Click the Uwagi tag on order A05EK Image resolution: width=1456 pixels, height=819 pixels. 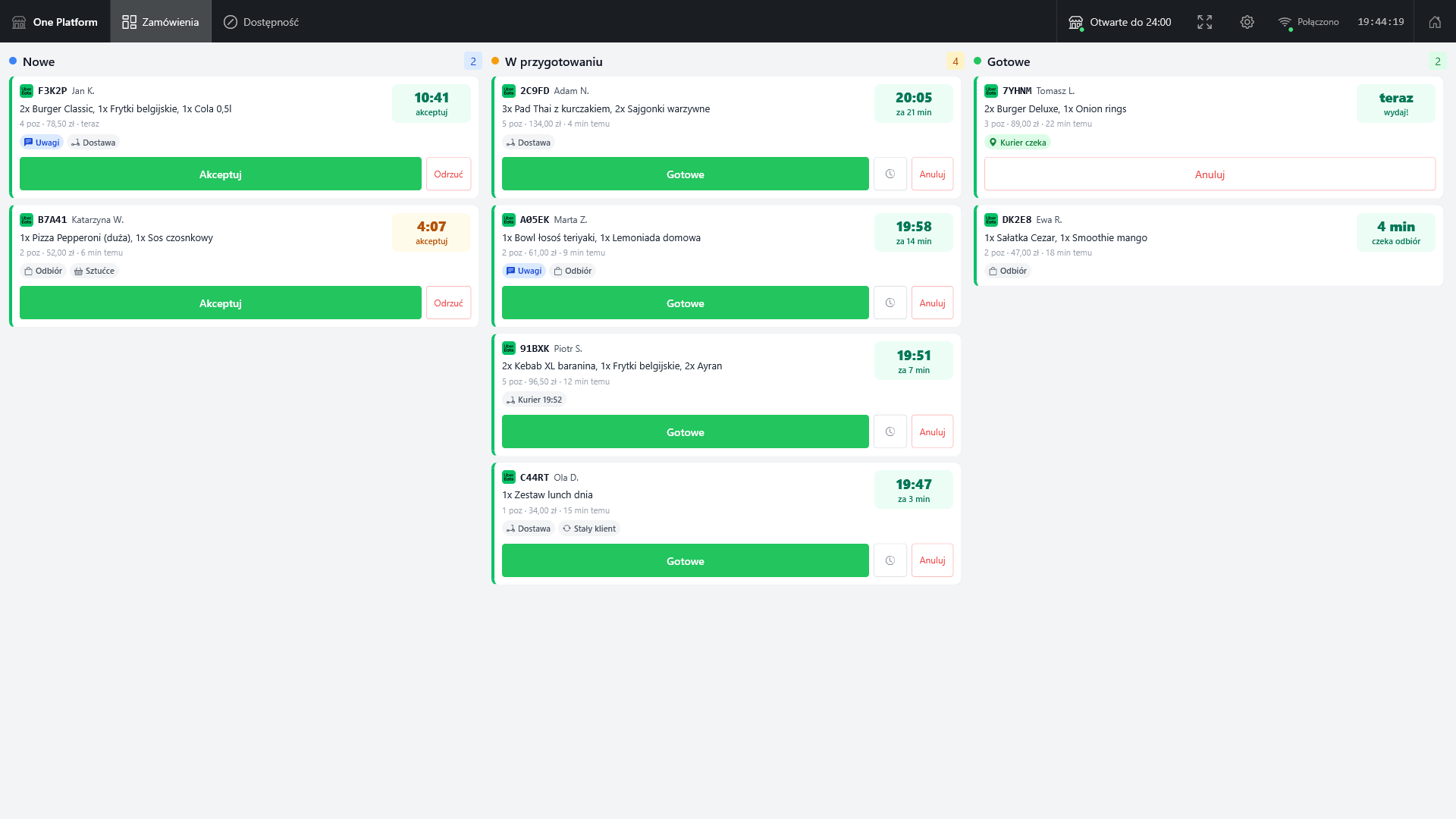click(x=524, y=271)
